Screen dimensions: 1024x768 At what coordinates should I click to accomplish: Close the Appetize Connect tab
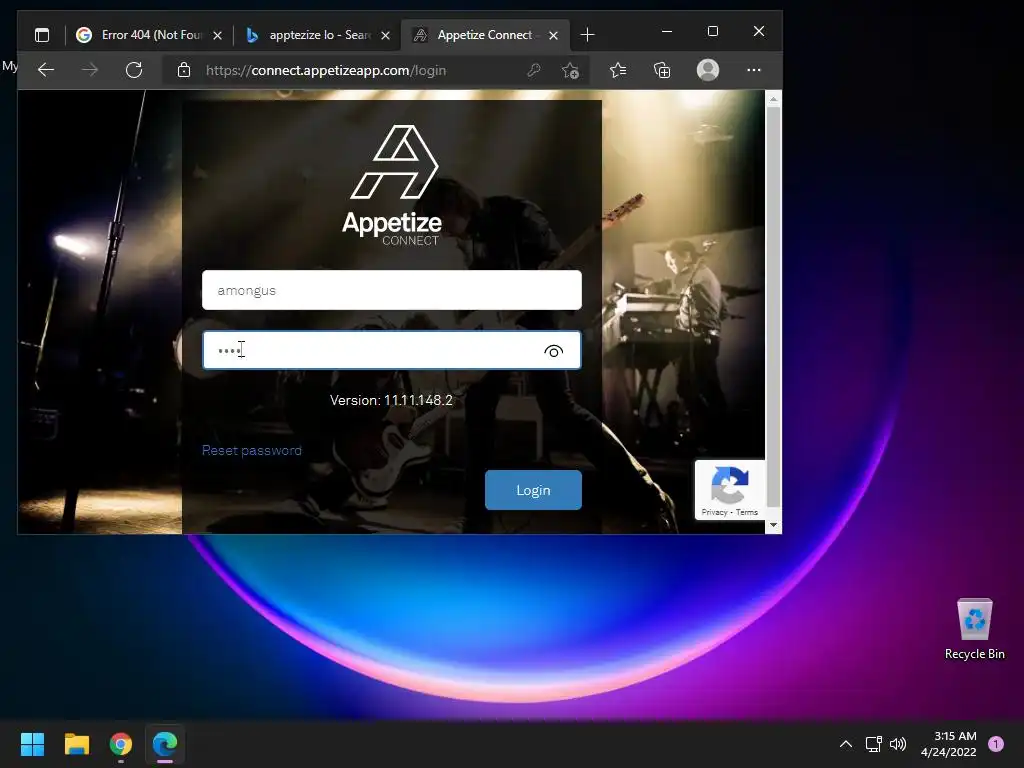[553, 35]
